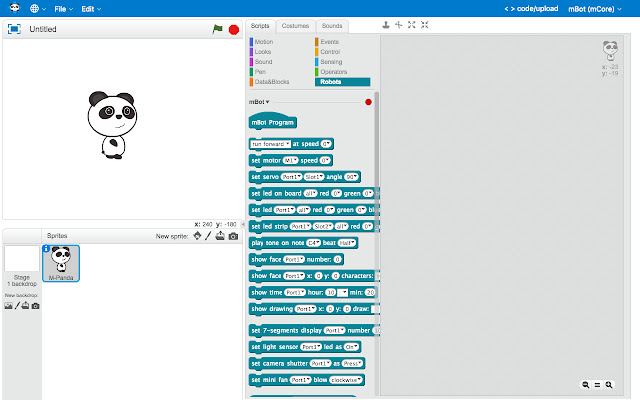
Task: Open the run forward direction dropdown
Action: click(270, 144)
